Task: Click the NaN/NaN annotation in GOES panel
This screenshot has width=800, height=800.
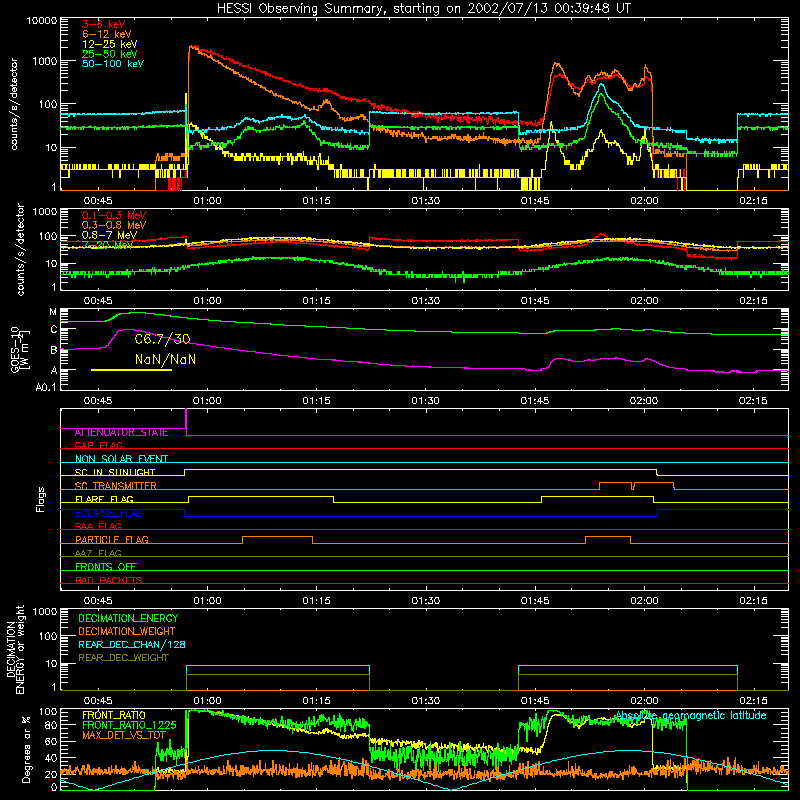Action: (x=165, y=359)
